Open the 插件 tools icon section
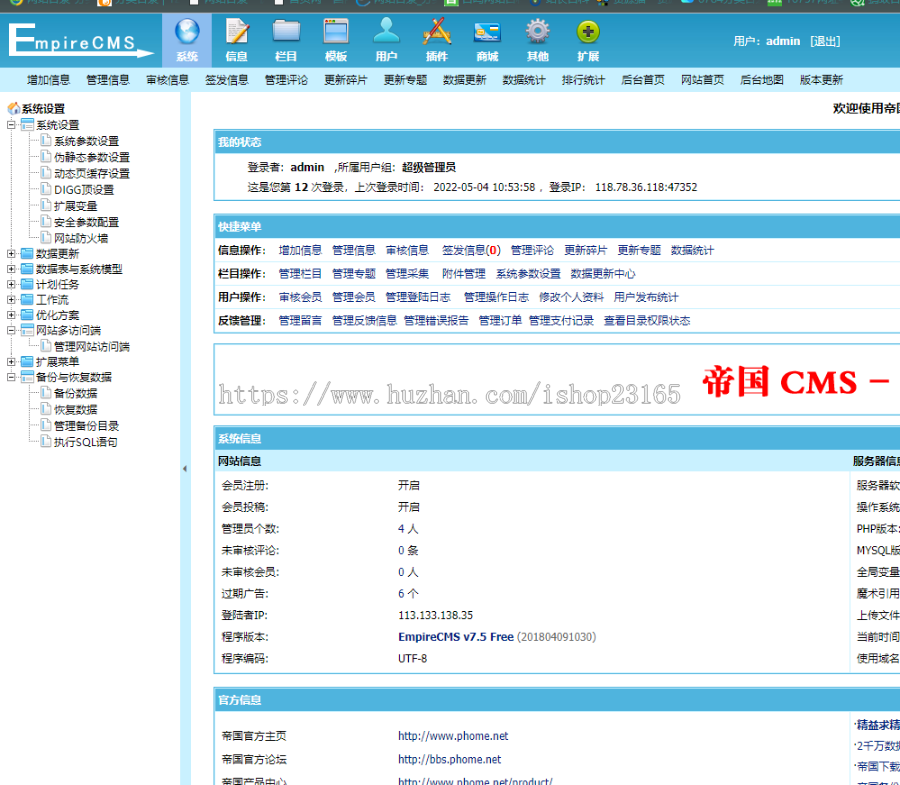 click(437, 40)
